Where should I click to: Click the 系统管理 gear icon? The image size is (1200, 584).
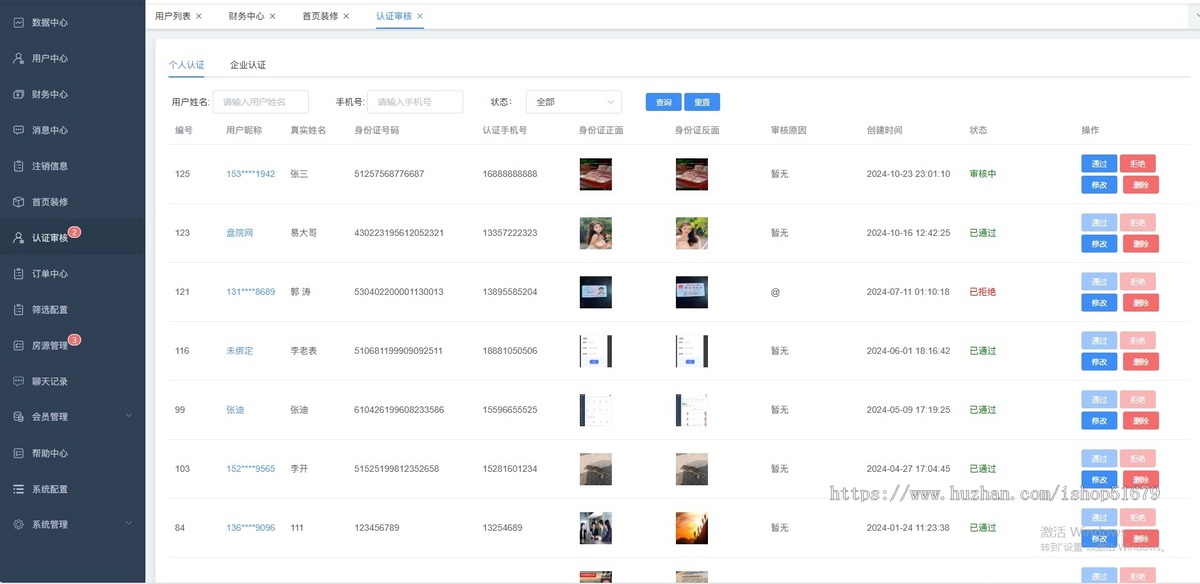tap(18, 524)
